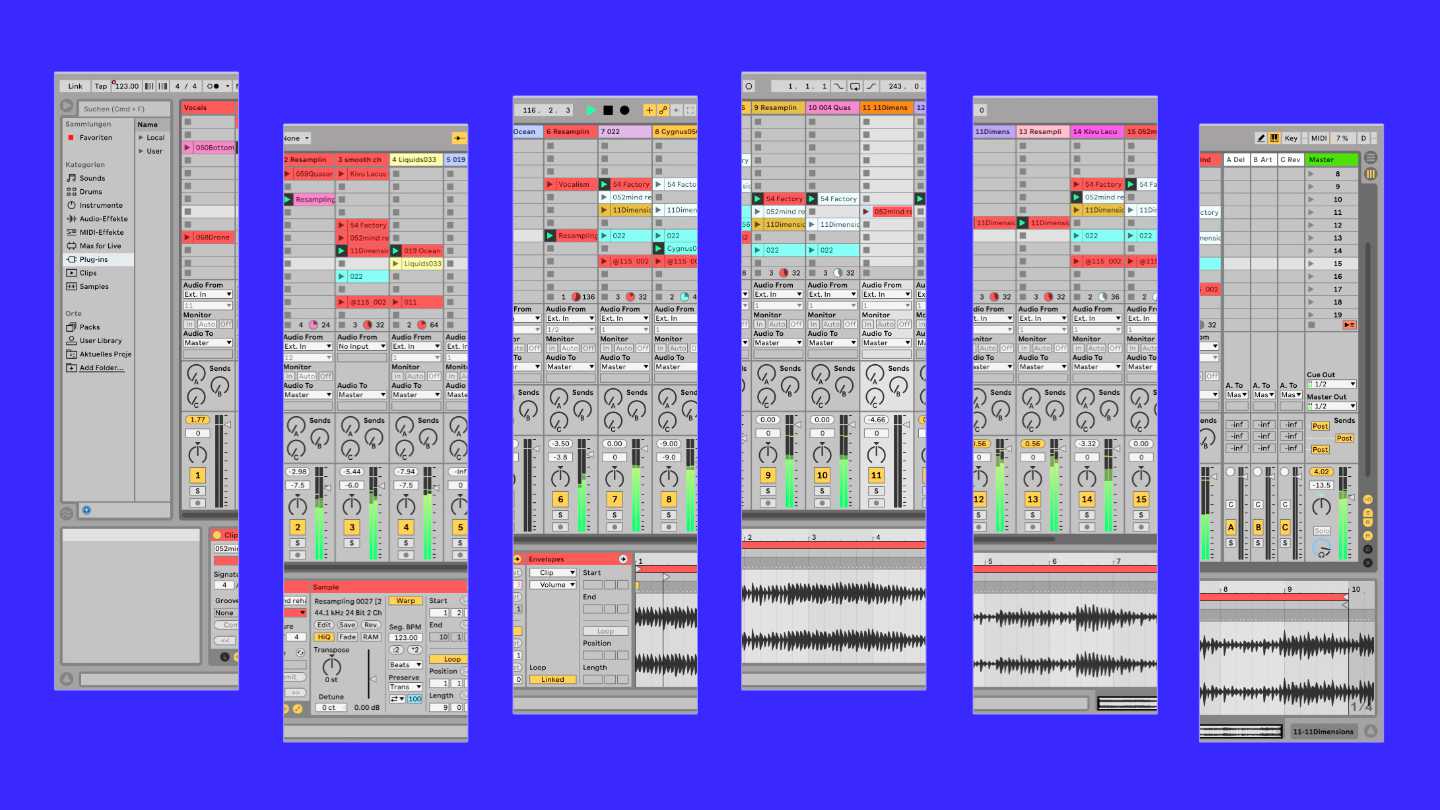This screenshot has height=810, width=1440.
Task: Toggle track 3 activator button
Action: pyautogui.click(x=351, y=527)
